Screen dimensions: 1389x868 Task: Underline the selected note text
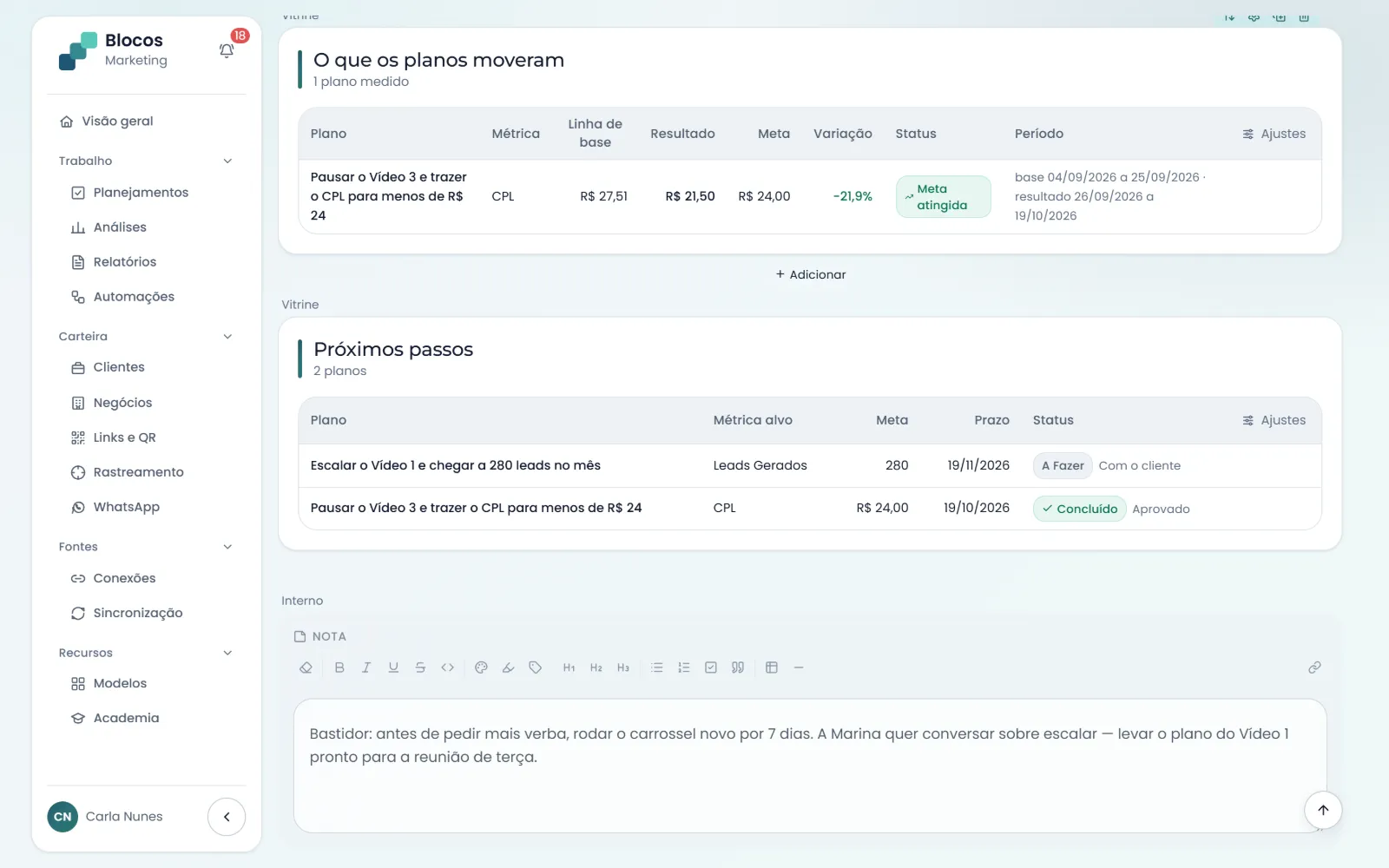coord(393,667)
